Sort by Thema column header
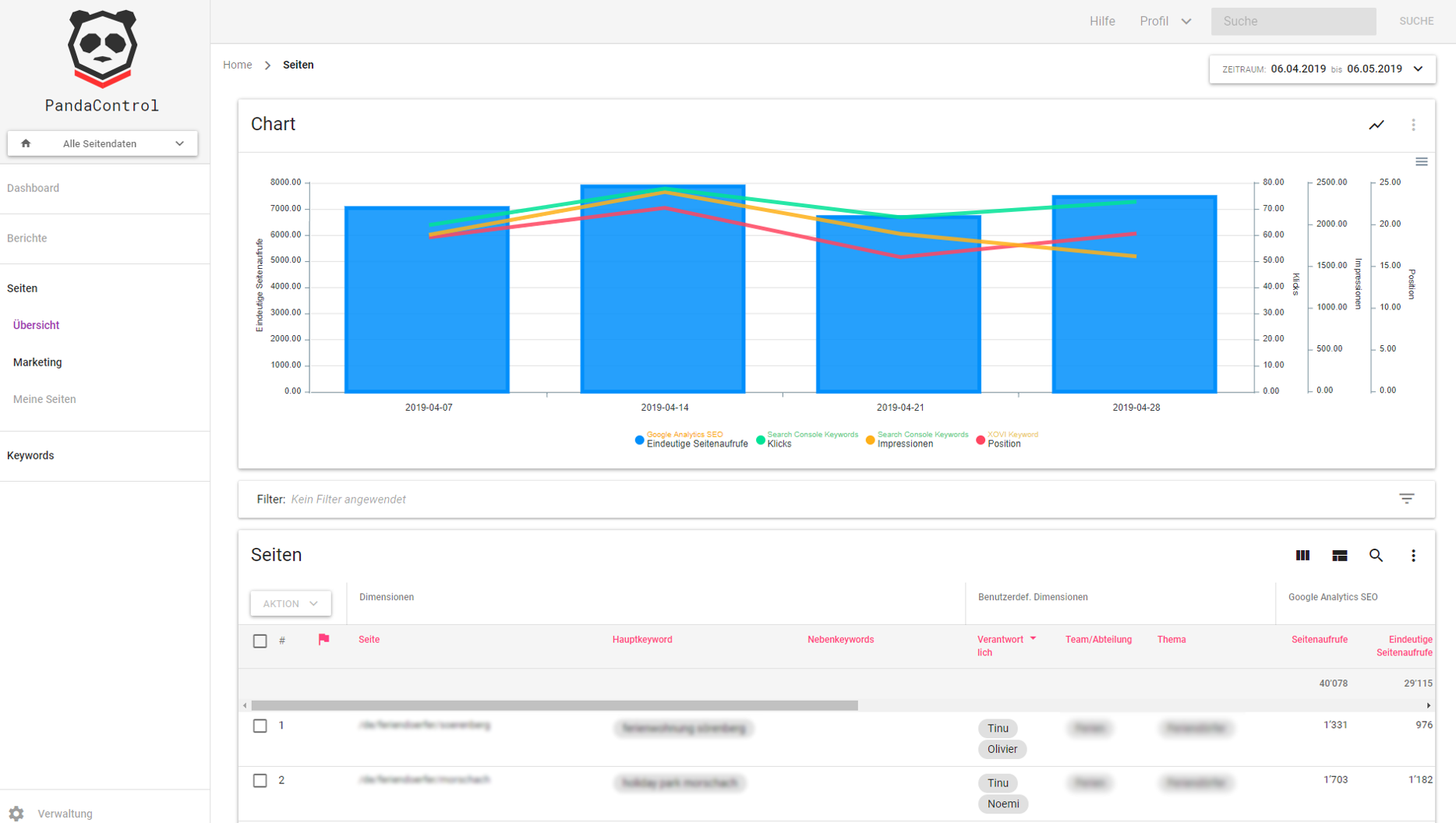 coord(1171,640)
